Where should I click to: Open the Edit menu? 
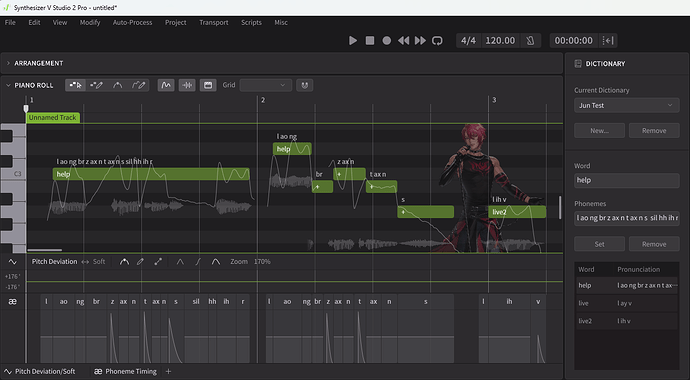(34, 22)
